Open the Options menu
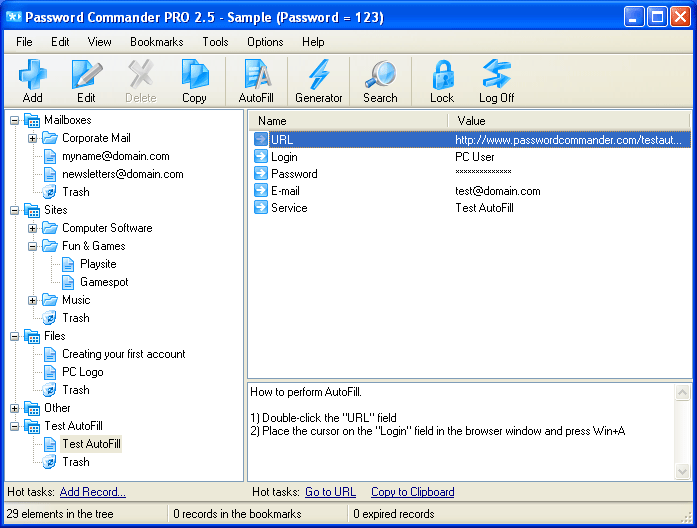 tap(265, 42)
